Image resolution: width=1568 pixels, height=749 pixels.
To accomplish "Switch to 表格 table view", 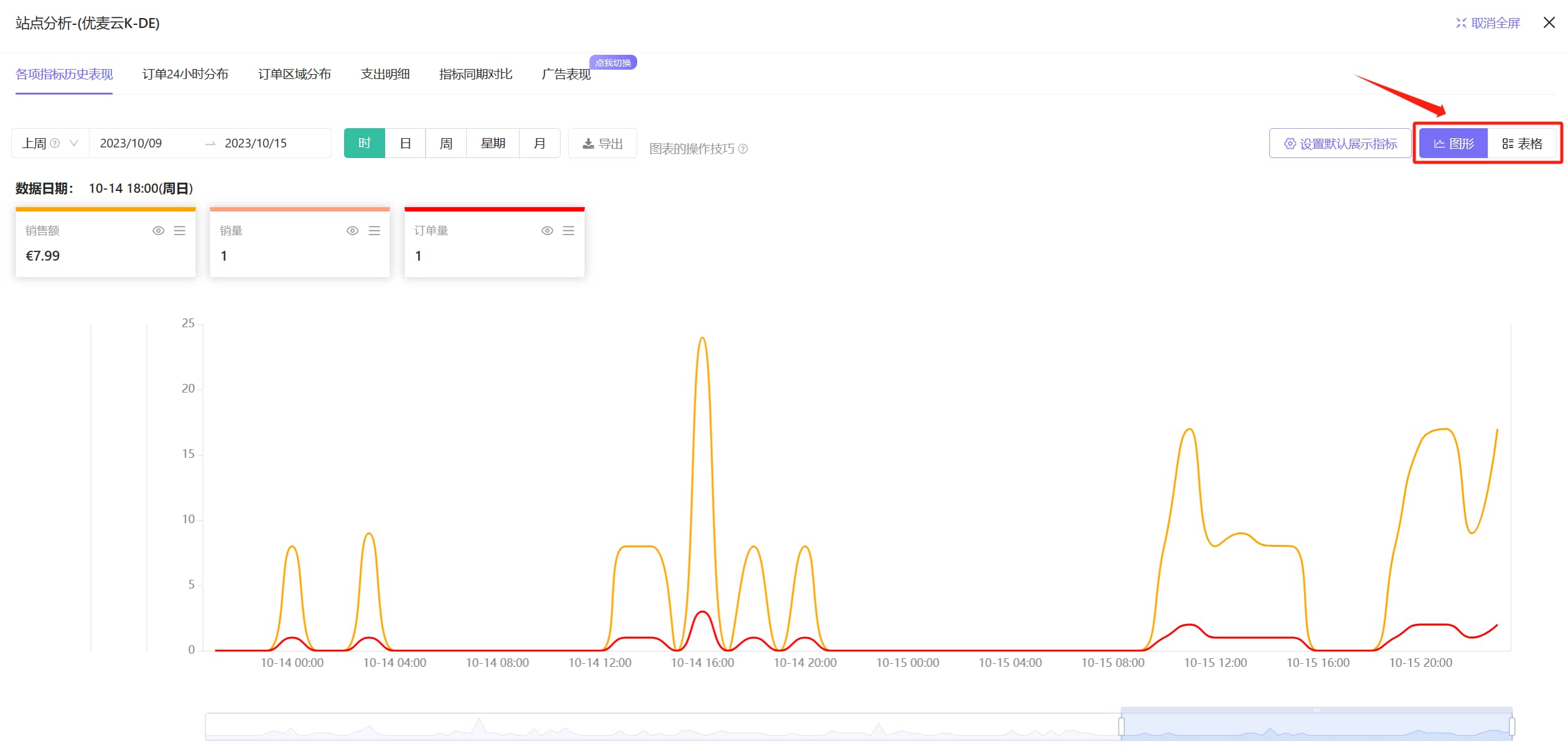I will 1522,144.
